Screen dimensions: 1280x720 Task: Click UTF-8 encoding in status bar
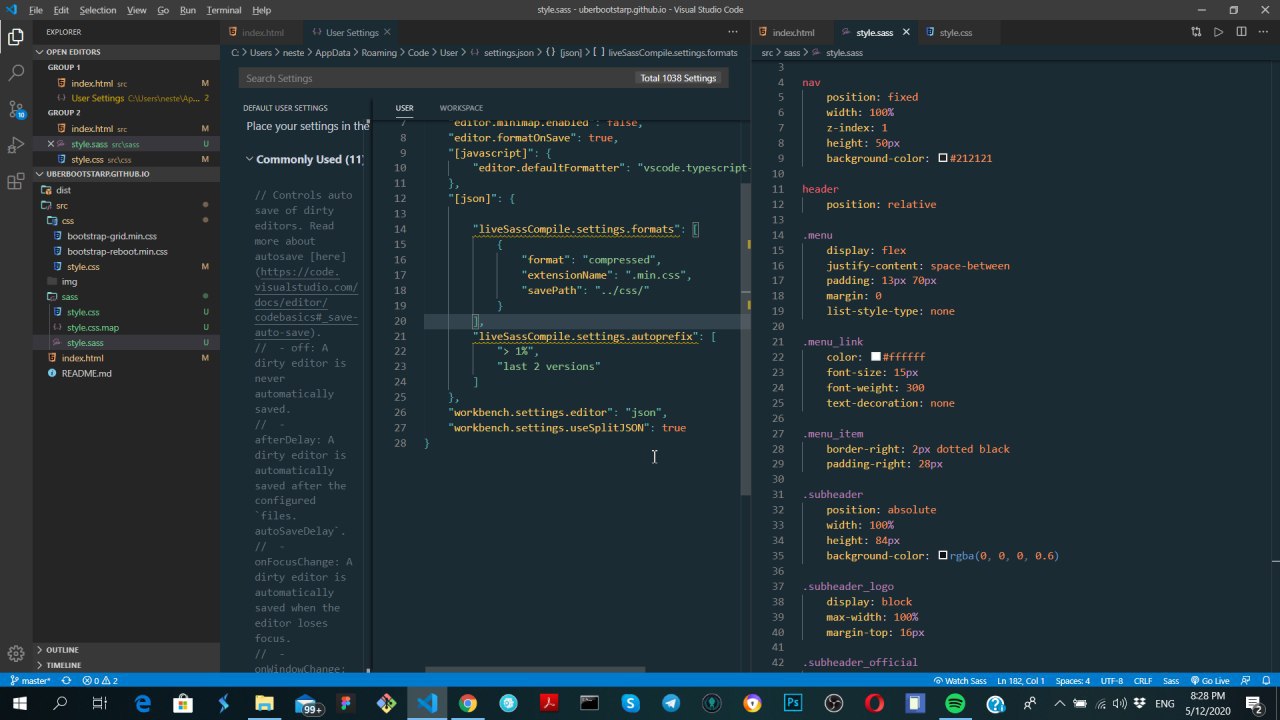pos(1112,680)
